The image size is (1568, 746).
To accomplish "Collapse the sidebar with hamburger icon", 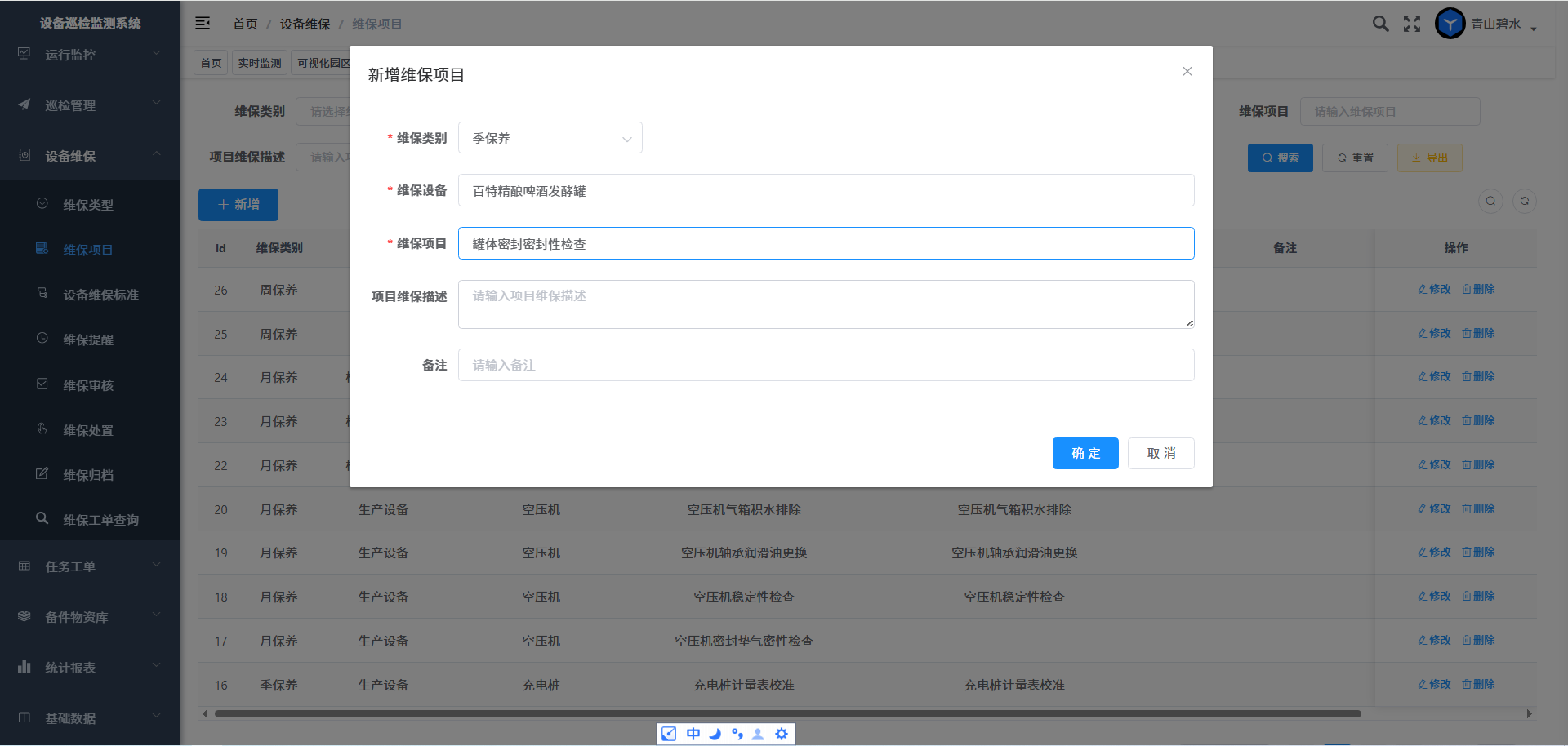I will pyautogui.click(x=203, y=24).
